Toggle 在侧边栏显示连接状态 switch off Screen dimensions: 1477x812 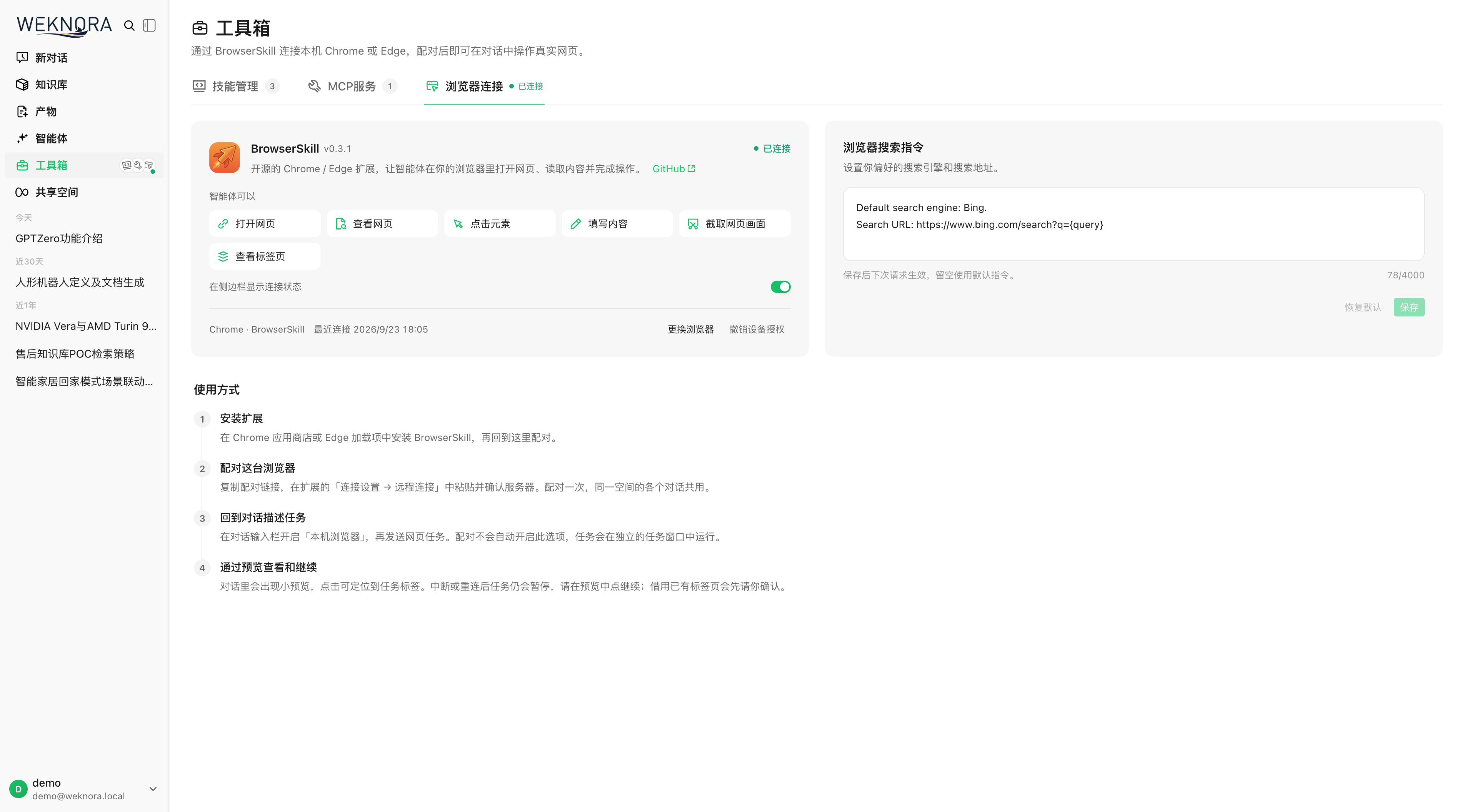pos(780,286)
